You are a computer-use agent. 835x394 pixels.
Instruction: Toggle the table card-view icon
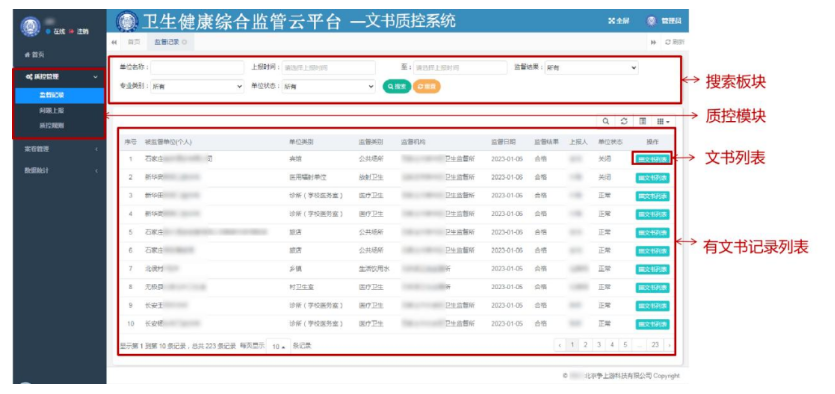642,121
